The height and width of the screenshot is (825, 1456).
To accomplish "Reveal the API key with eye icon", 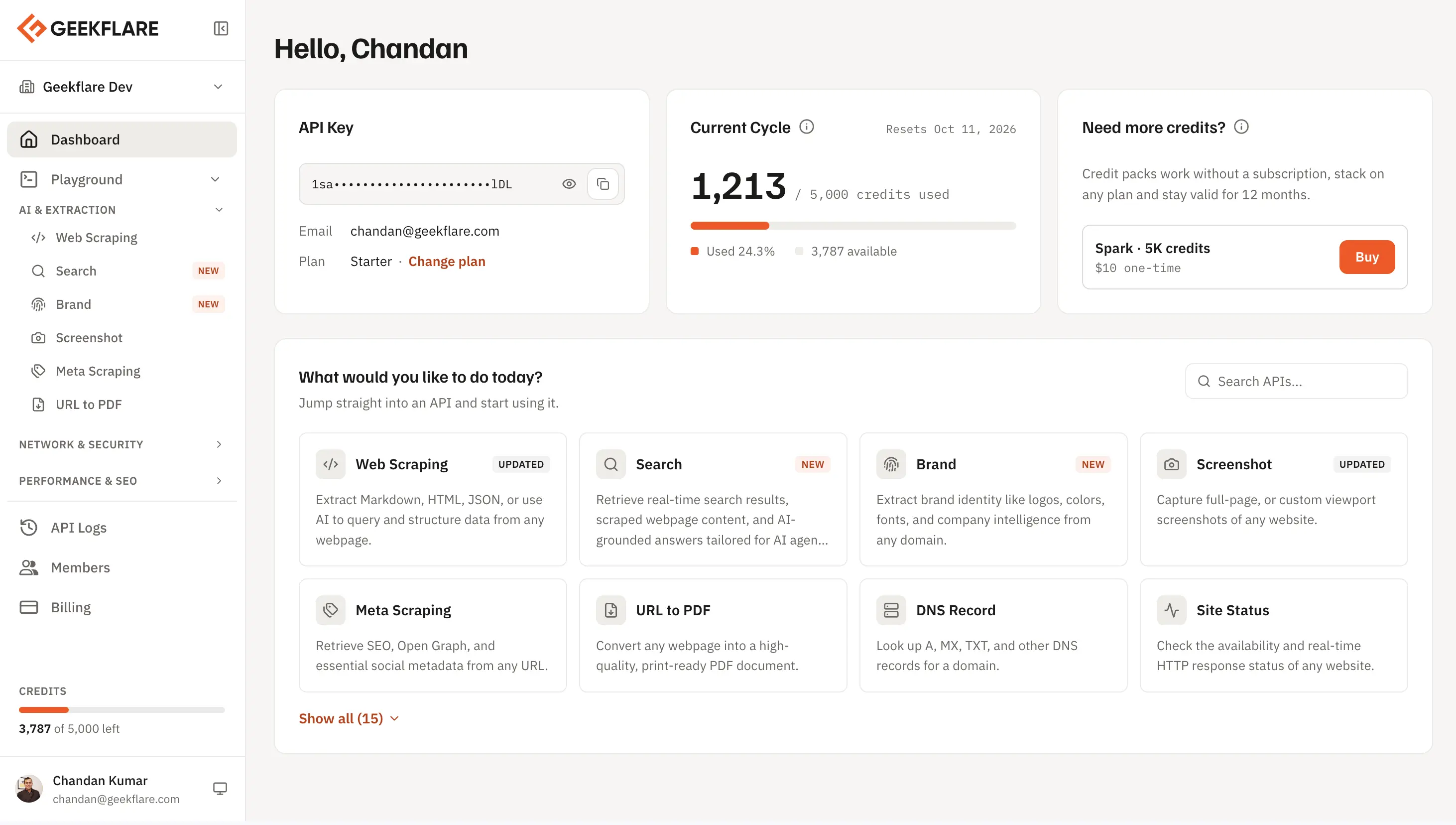I will 569,184.
